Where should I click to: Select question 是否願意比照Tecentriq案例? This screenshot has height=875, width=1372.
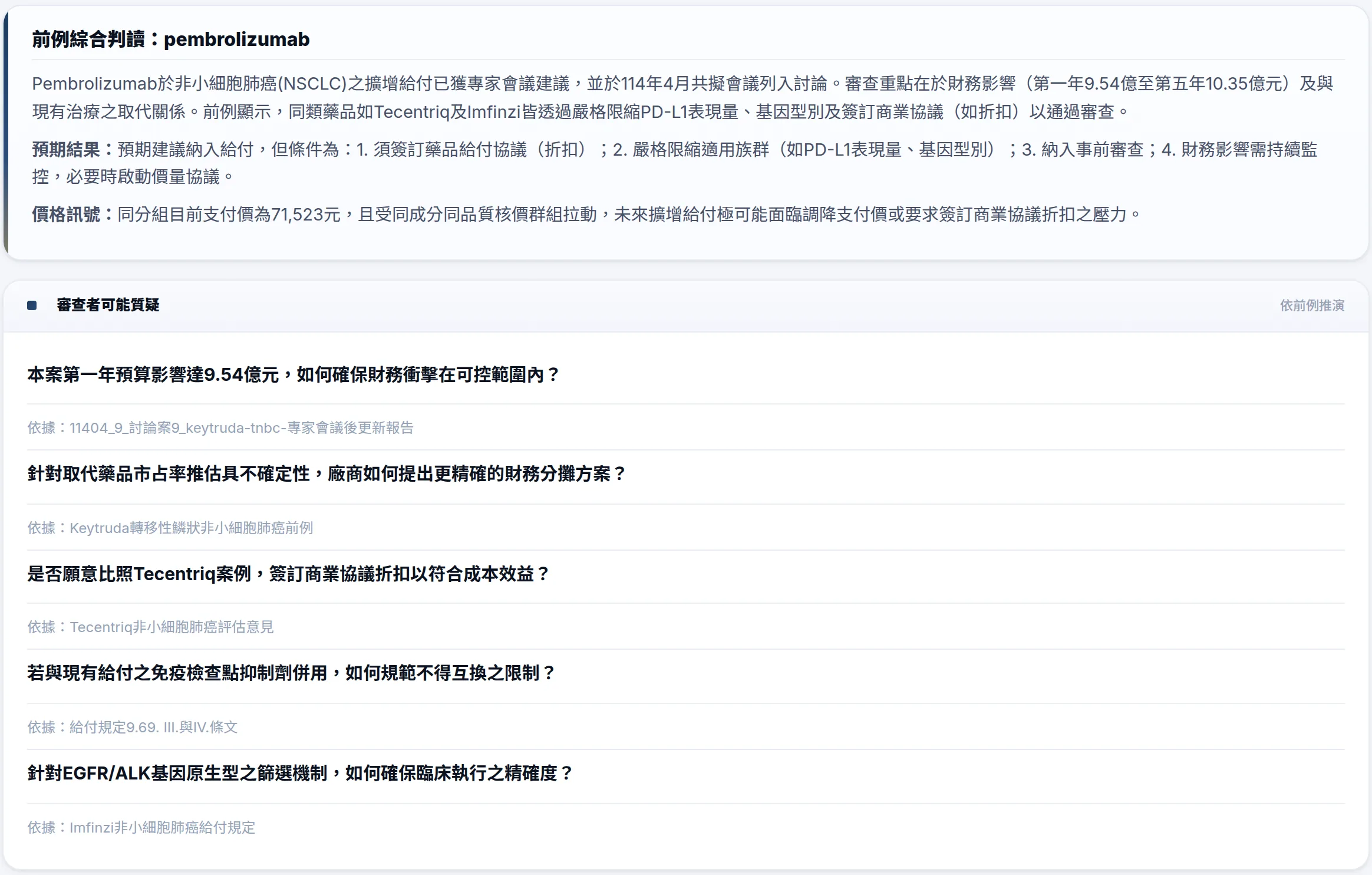tap(289, 574)
